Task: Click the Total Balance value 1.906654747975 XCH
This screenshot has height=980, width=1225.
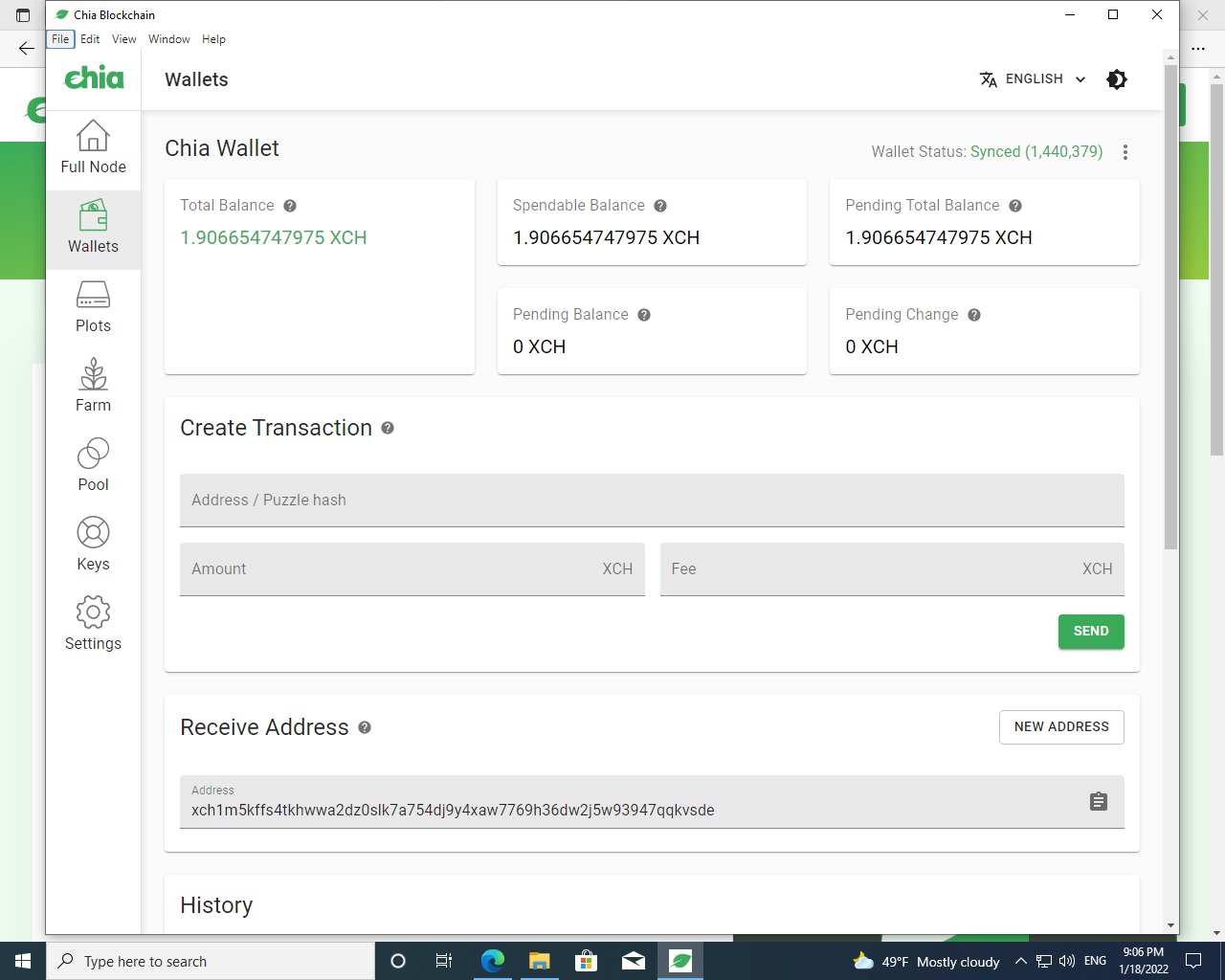Action: tap(274, 238)
